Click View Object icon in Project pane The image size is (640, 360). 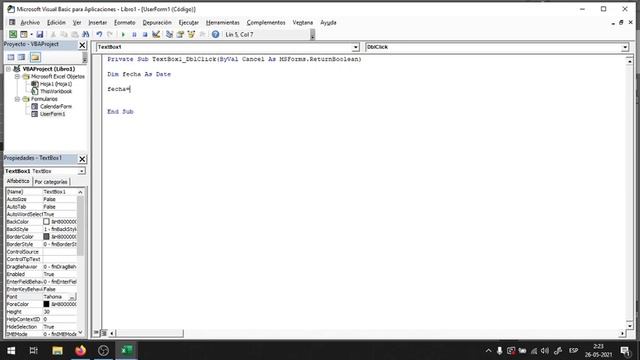click(x=22, y=57)
